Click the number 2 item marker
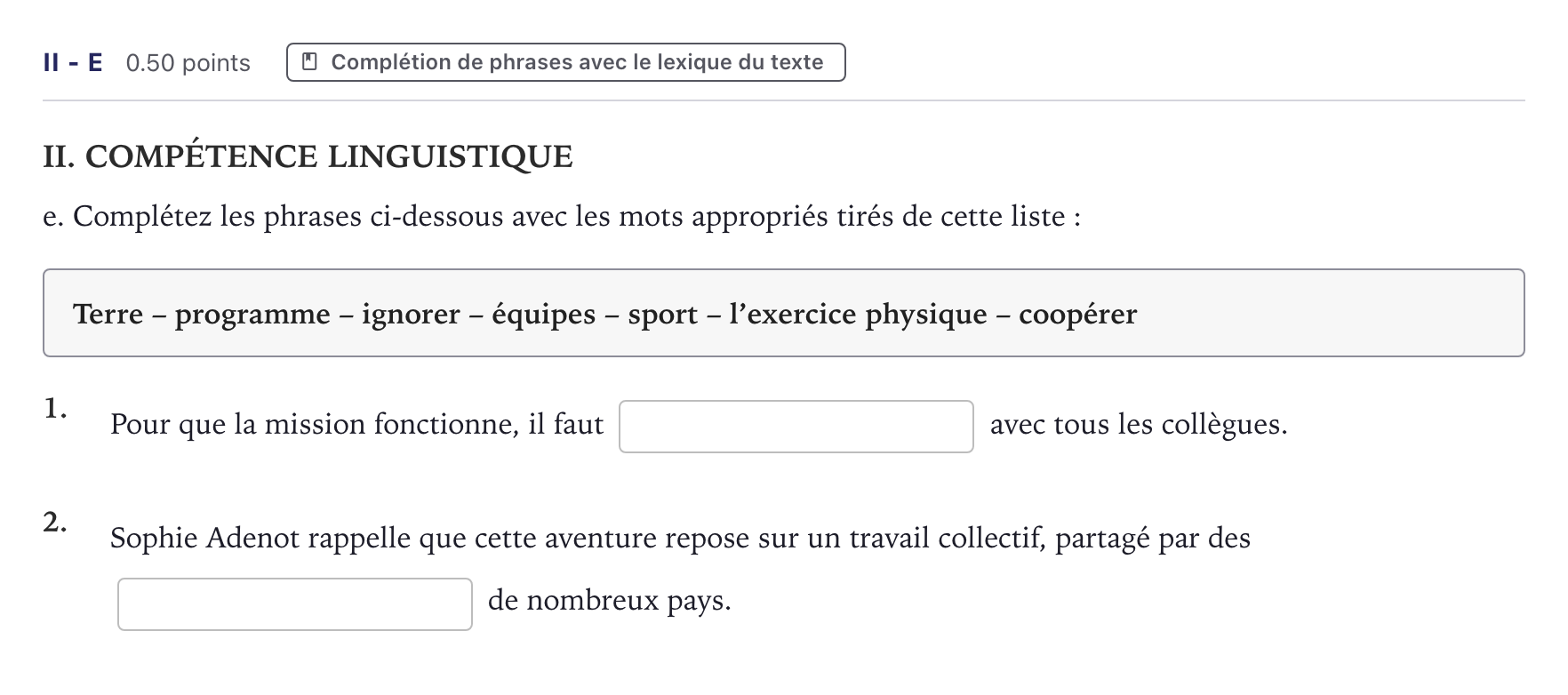This screenshot has width=1568, height=695. tap(55, 522)
